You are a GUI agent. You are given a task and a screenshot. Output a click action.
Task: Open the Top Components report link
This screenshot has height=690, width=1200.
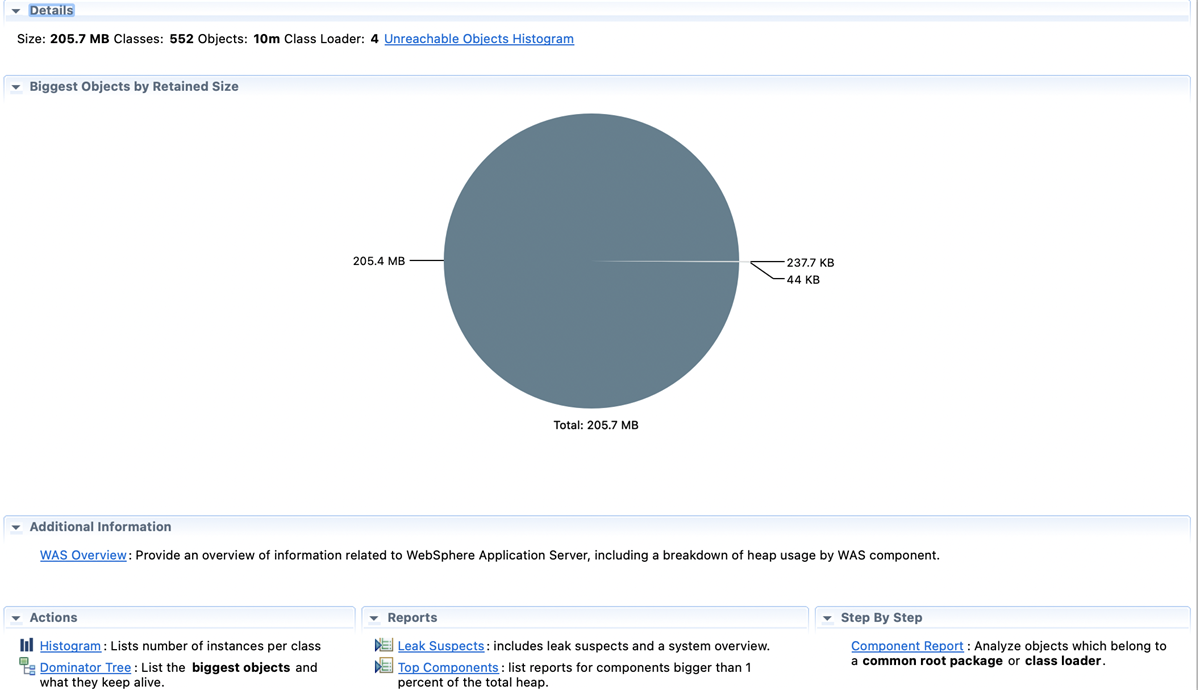click(448, 667)
